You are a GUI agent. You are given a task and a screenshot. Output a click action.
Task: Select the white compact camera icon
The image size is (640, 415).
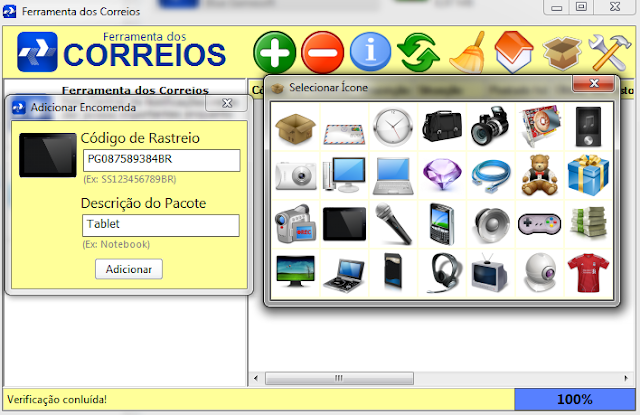[x=296, y=175]
